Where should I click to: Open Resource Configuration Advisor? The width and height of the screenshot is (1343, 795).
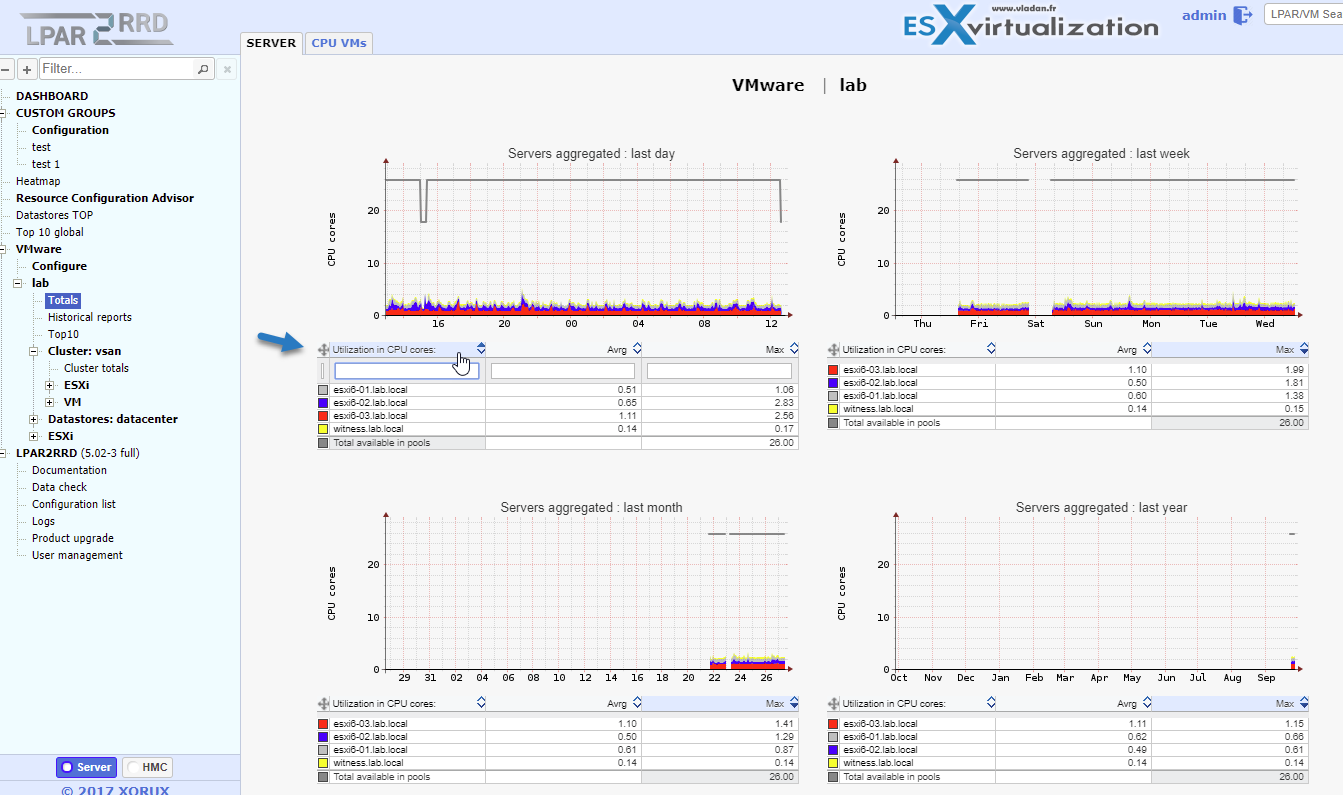[105, 198]
